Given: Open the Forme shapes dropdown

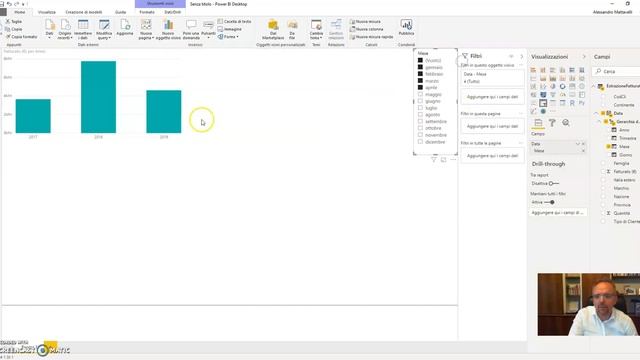Looking at the screenshot, I should 228,37.
